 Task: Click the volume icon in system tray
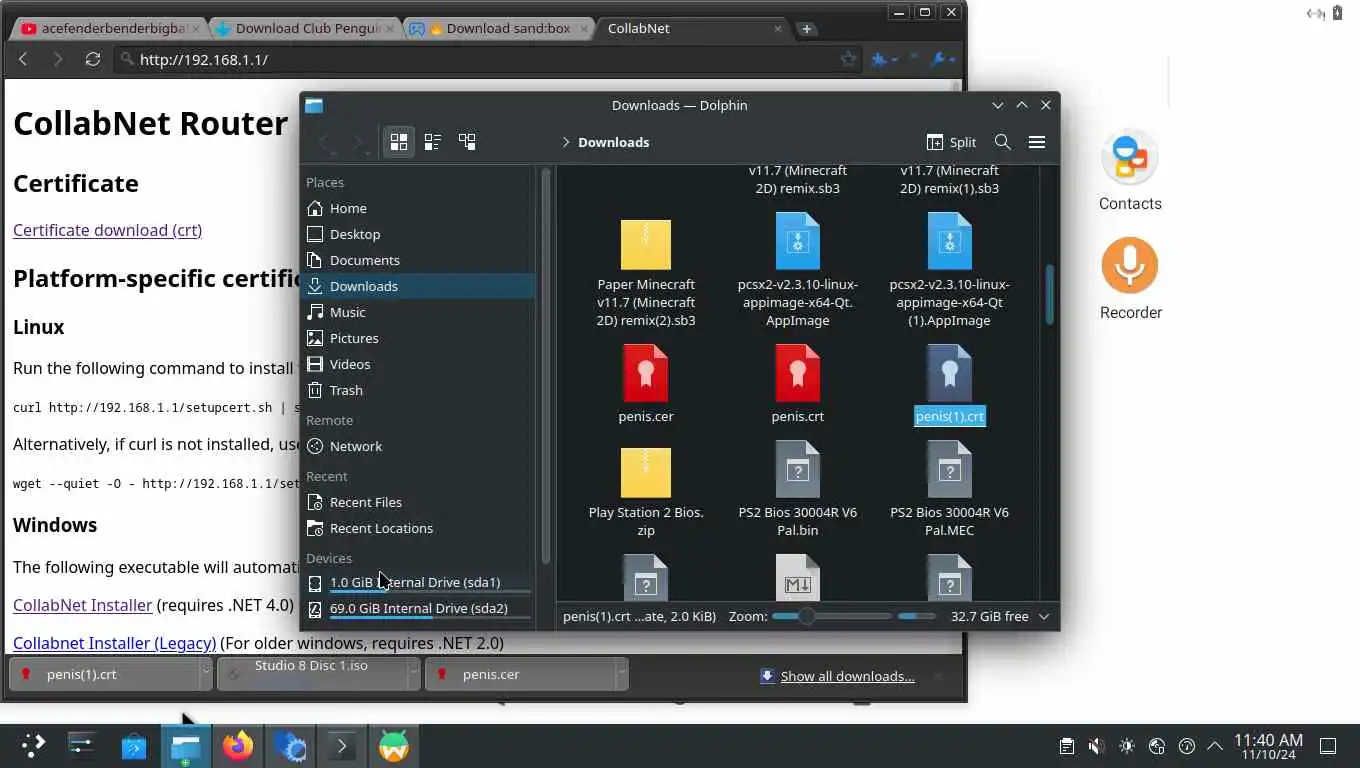coord(1096,746)
